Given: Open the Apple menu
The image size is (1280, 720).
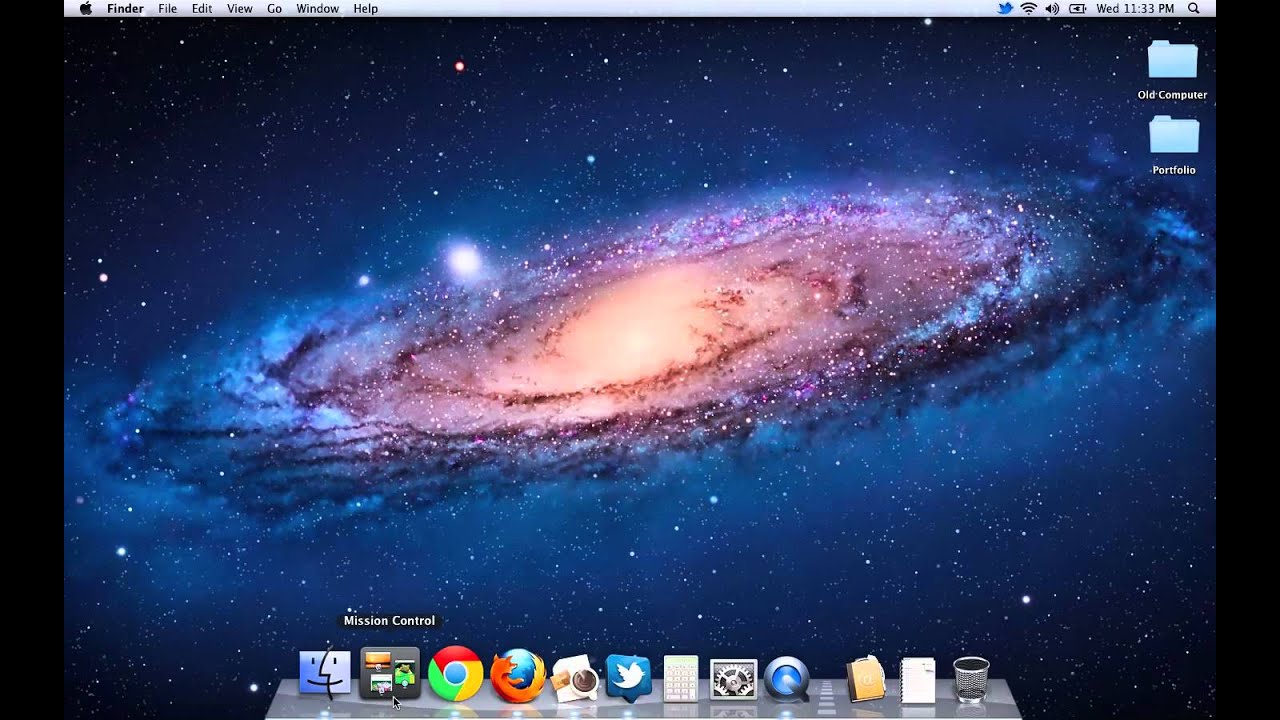Looking at the screenshot, I should pos(85,8).
